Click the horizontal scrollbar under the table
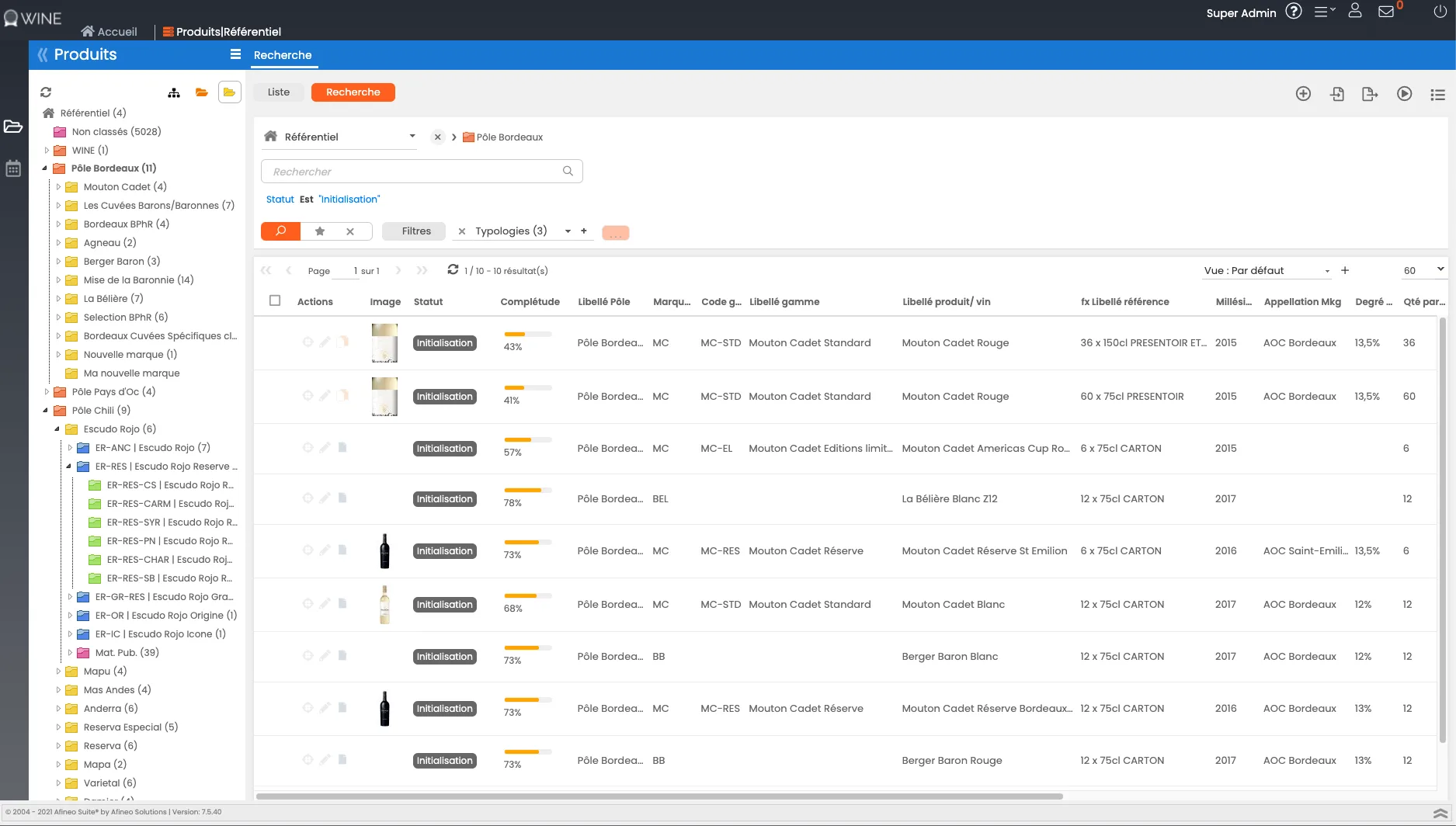This screenshot has height=826, width=1456. click(x=659, y=796)
